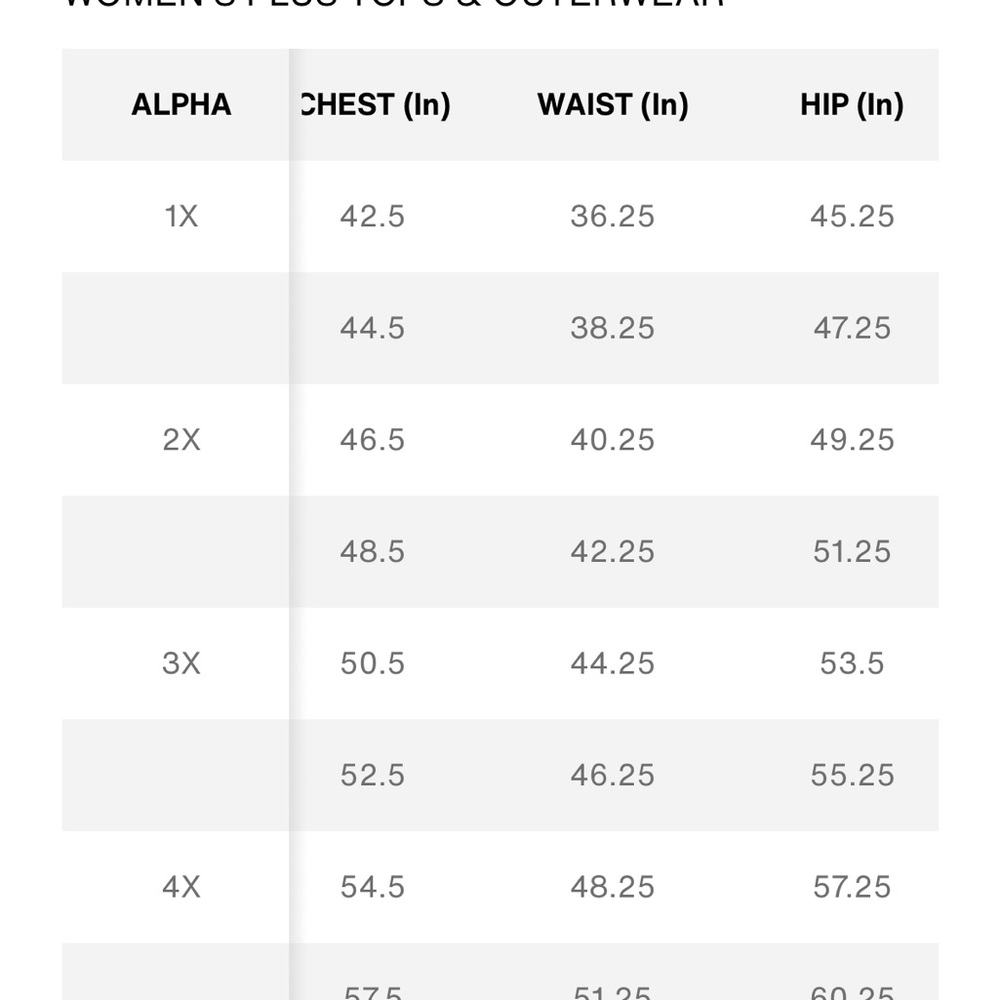This screenshot has width=1000, height=1000.
Task: Select the 1X size row label
Action: 181,216
